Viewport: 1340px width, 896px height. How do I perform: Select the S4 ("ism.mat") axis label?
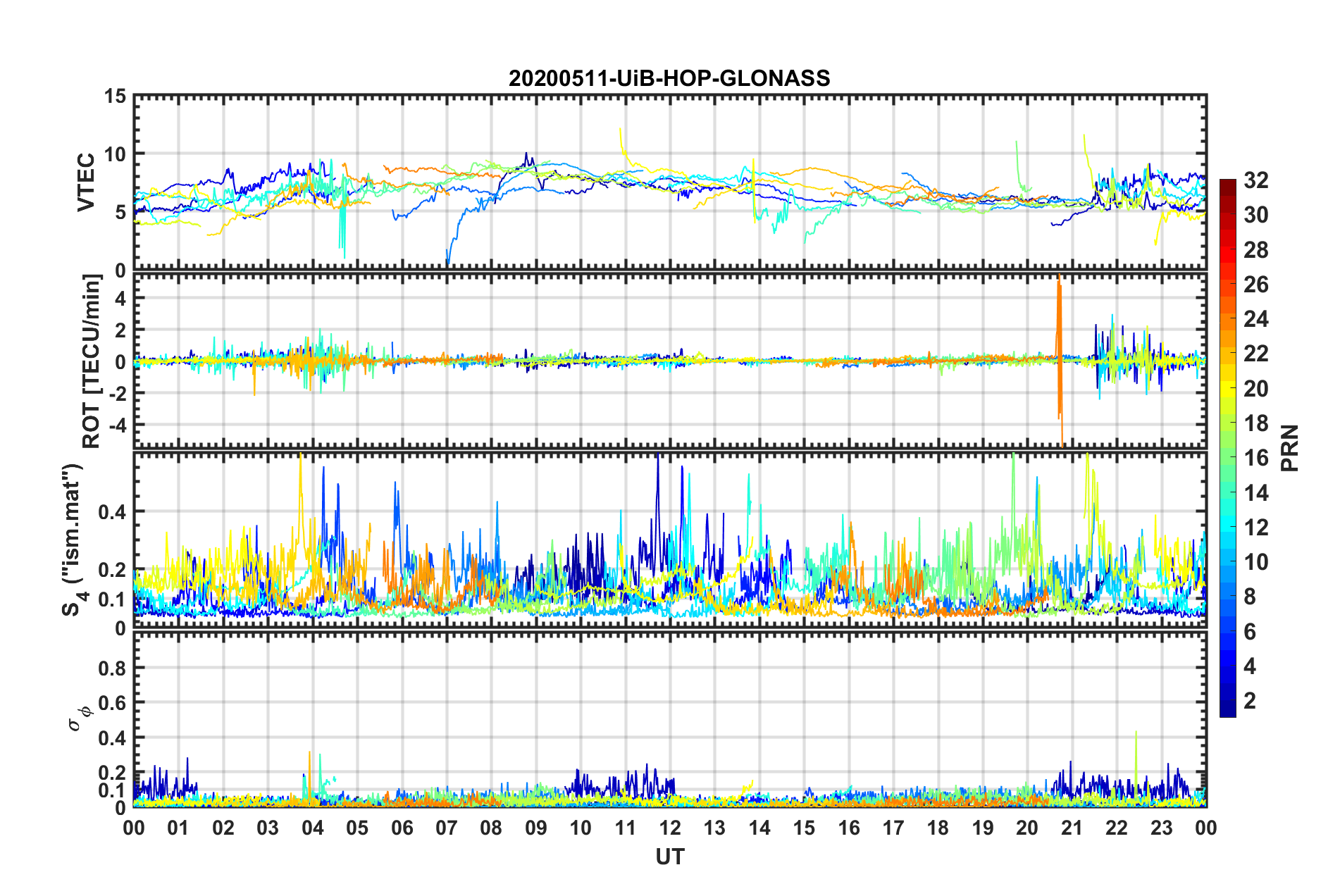pos(73,540)
